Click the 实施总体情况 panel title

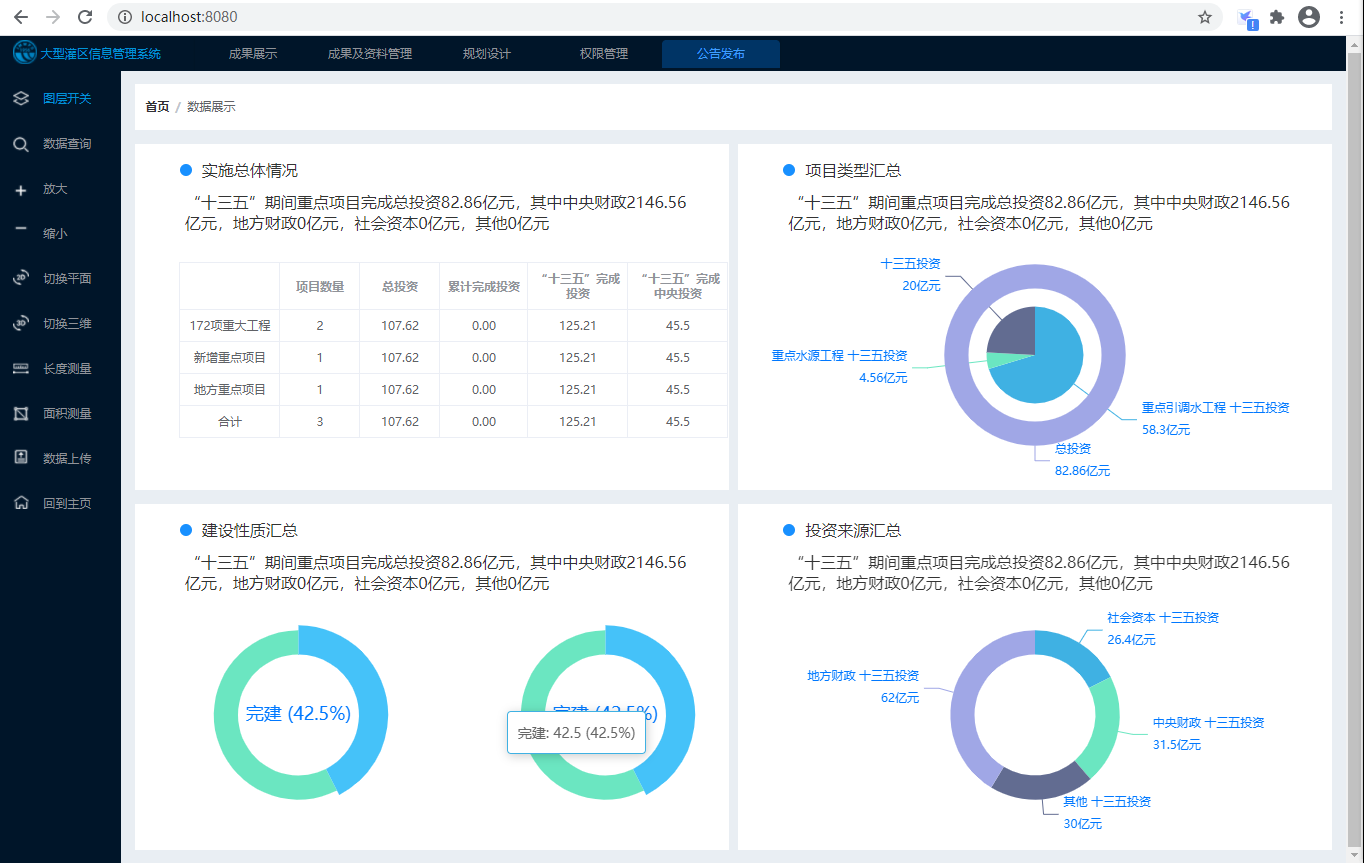click(x=250, y=171)
